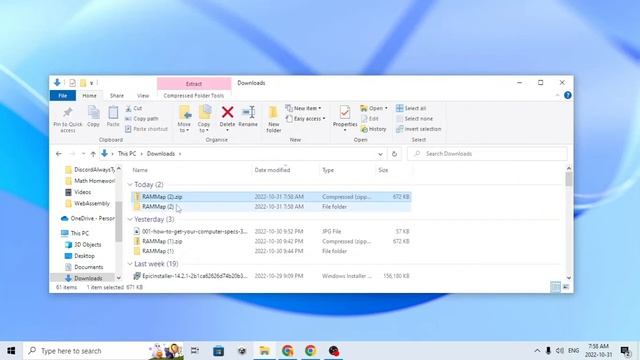Refresh the Downloads folder
This screenshot has width=640, height=360.
click(394, 154)
